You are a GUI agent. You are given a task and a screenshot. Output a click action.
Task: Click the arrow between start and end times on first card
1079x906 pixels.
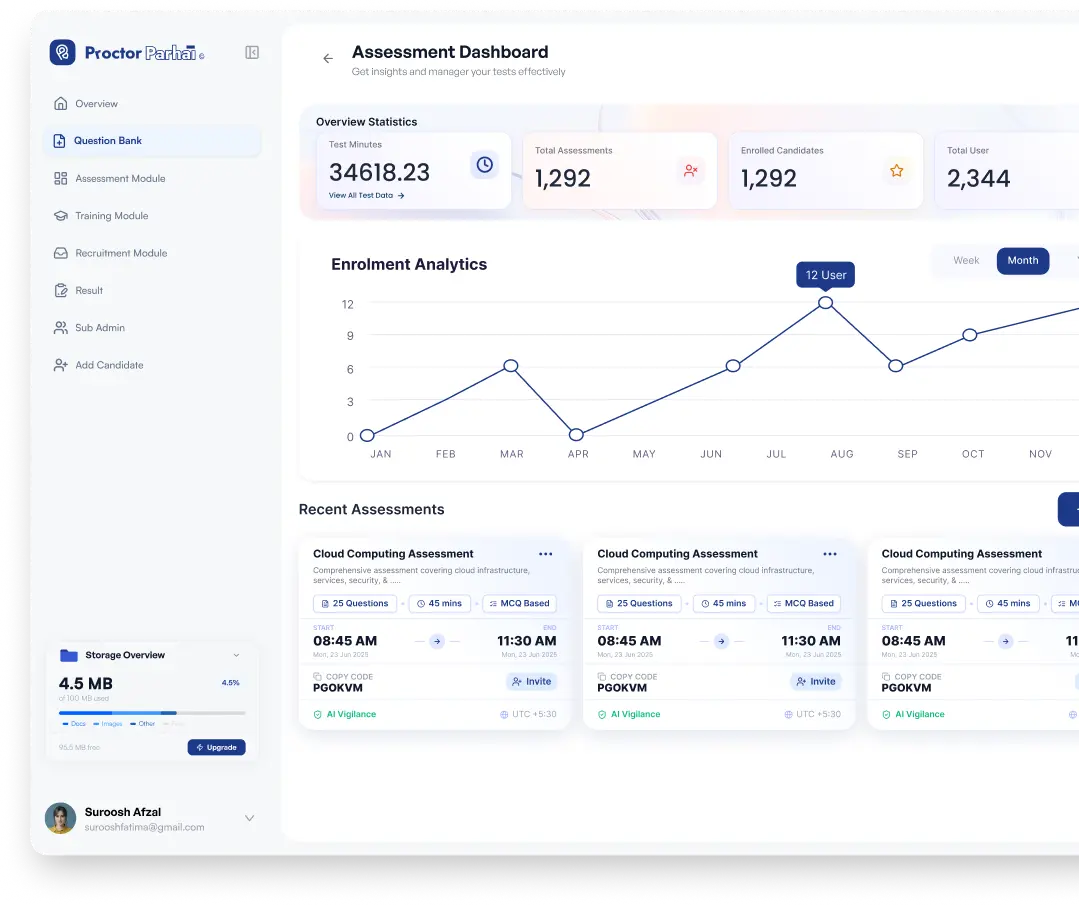(x=437, y=642)
